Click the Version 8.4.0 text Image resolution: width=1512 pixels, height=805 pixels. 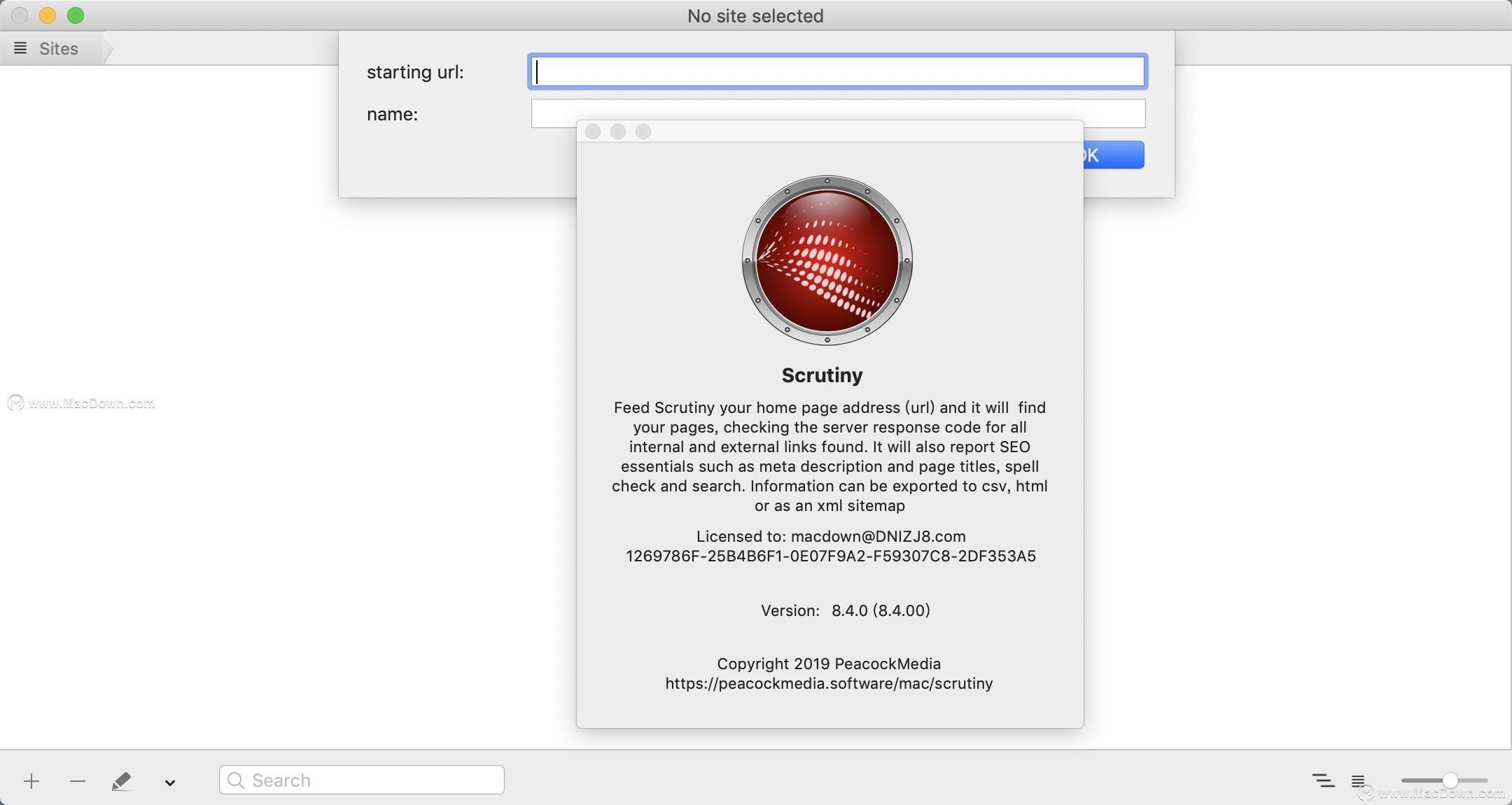pos(846,610)
